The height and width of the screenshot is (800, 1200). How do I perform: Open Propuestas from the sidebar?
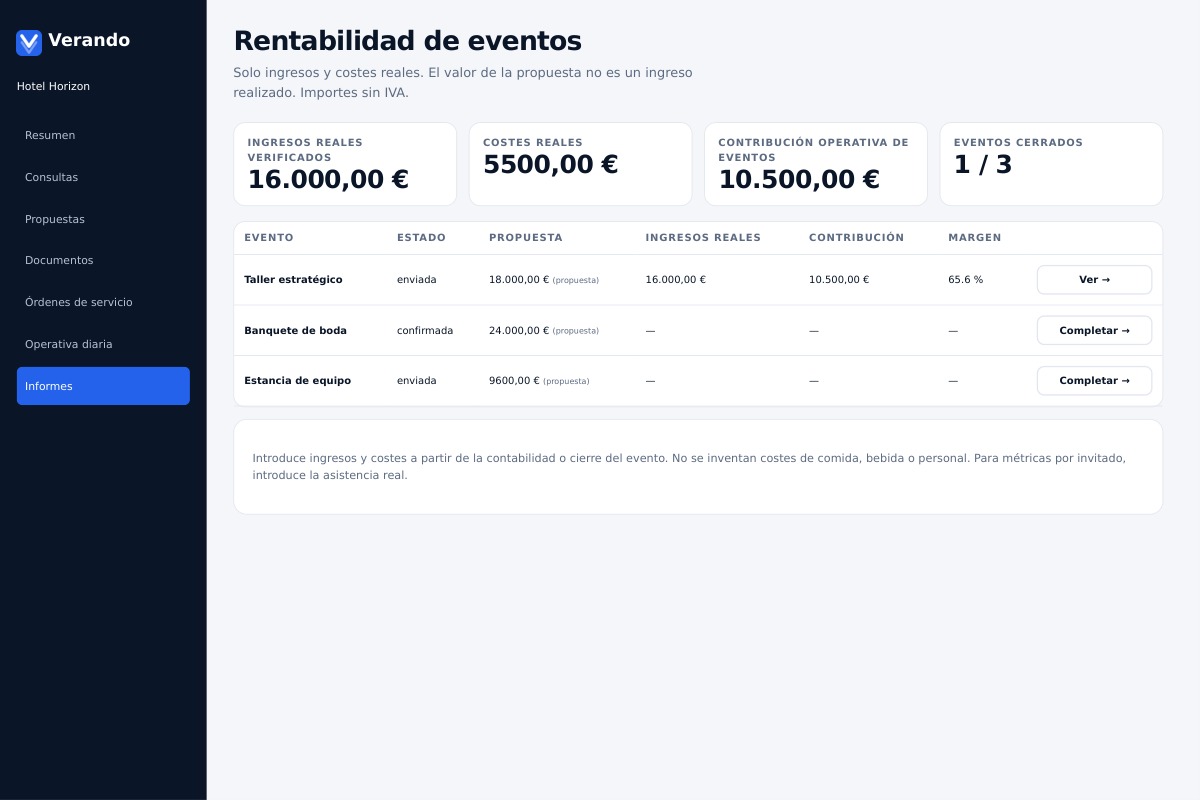point(103,219)
